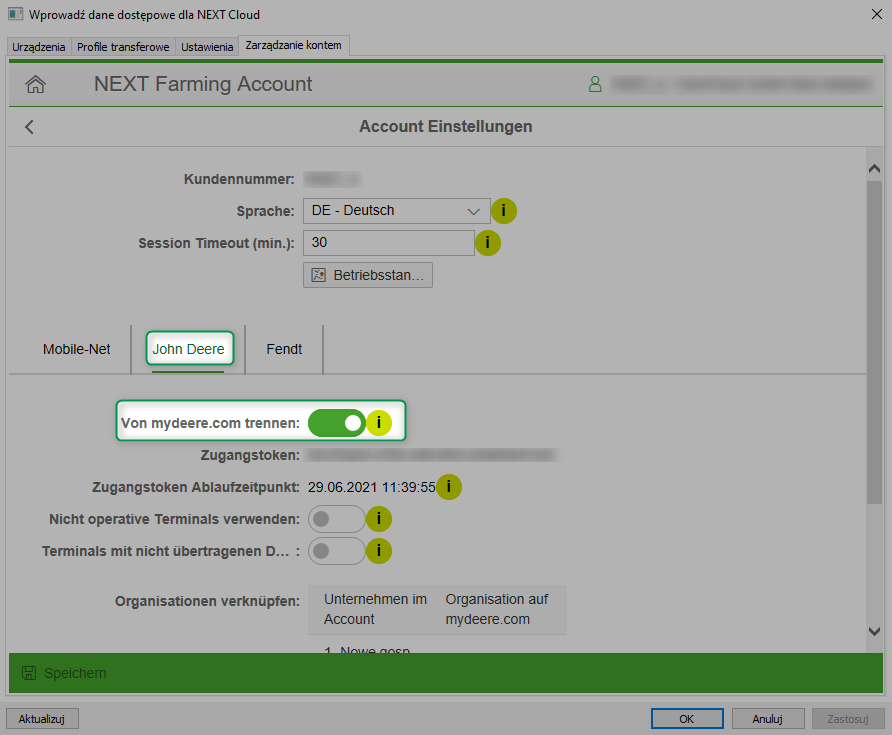
Task: Show info for Von mydeere.com trennen
Action: pos(379,423)
